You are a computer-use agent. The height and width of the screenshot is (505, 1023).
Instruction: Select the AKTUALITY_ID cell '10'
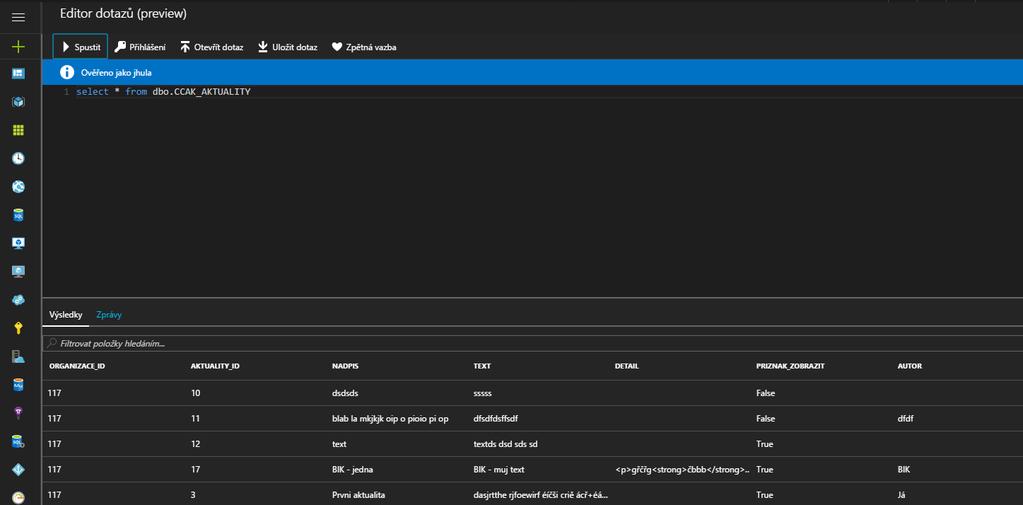195,393
